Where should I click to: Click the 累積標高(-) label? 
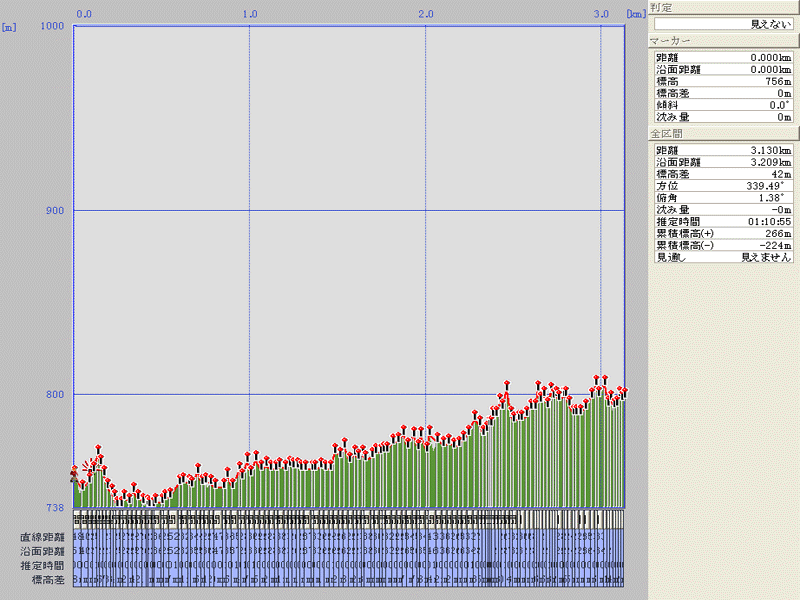tap(685, 245)
